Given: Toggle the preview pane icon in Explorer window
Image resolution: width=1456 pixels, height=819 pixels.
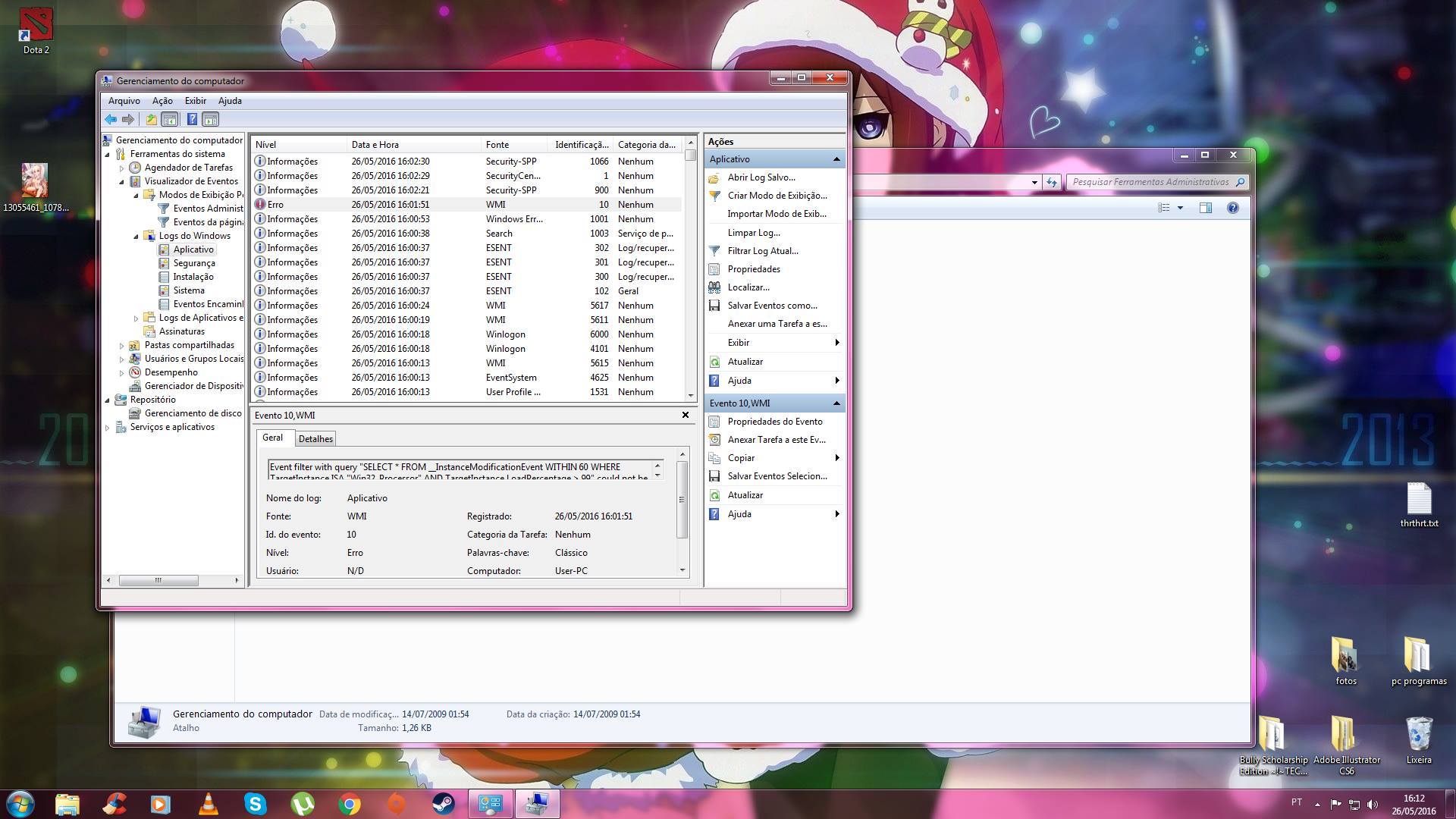Looking at the screenshot, I should [x=1206, y=208].
